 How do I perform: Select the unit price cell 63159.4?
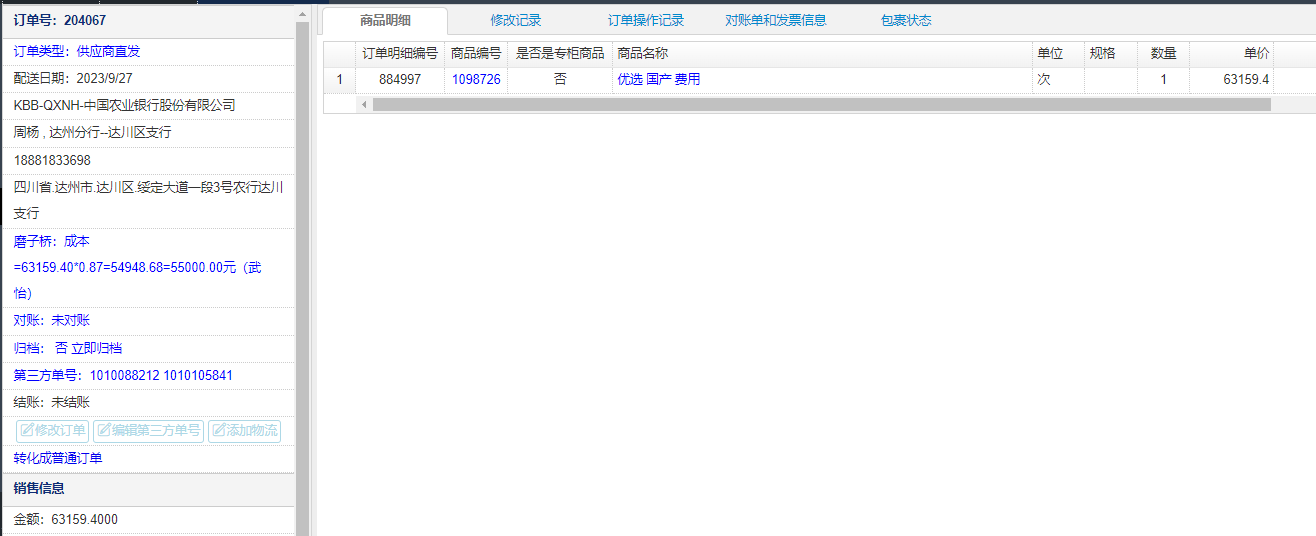[x=1231, y=79]
